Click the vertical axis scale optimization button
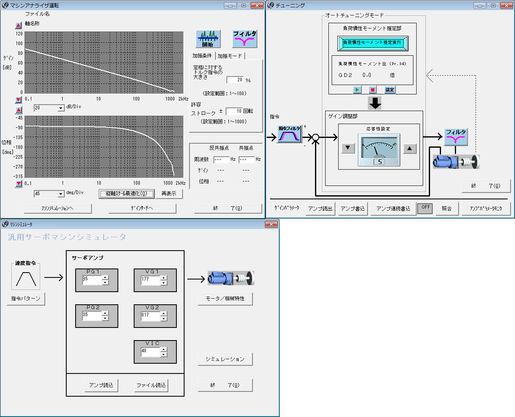The width and height of the screenshot is (515, 417). click(x=127, y=194)
